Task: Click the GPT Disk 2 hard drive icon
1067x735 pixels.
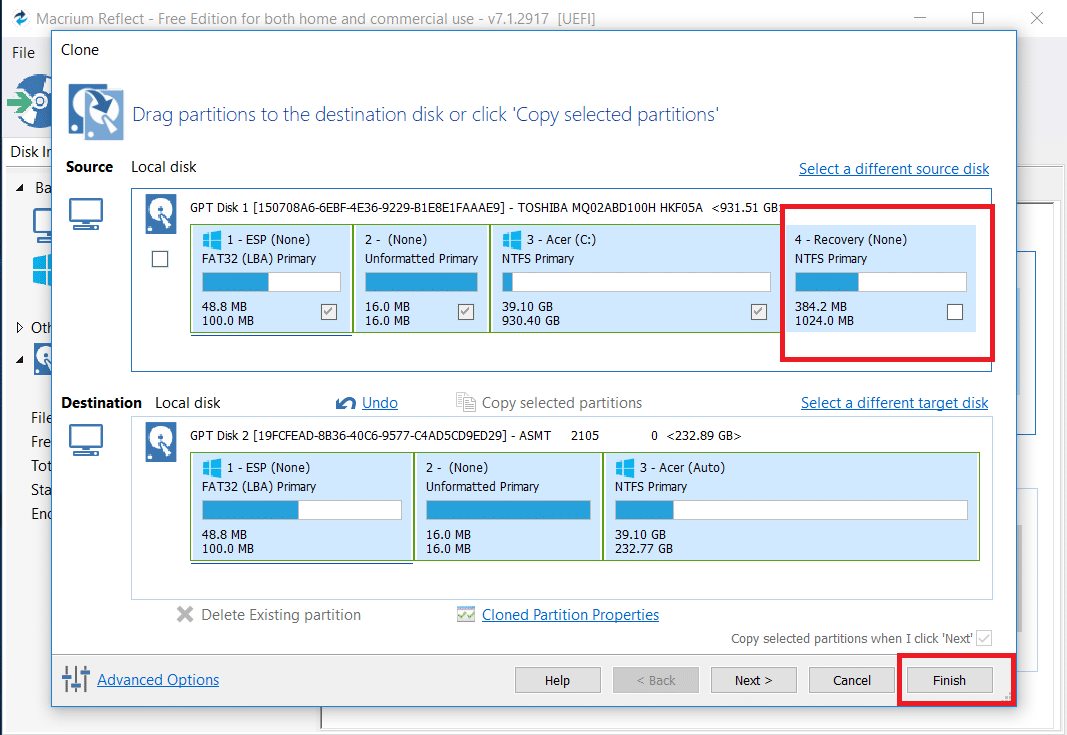Action: [161, 442]
